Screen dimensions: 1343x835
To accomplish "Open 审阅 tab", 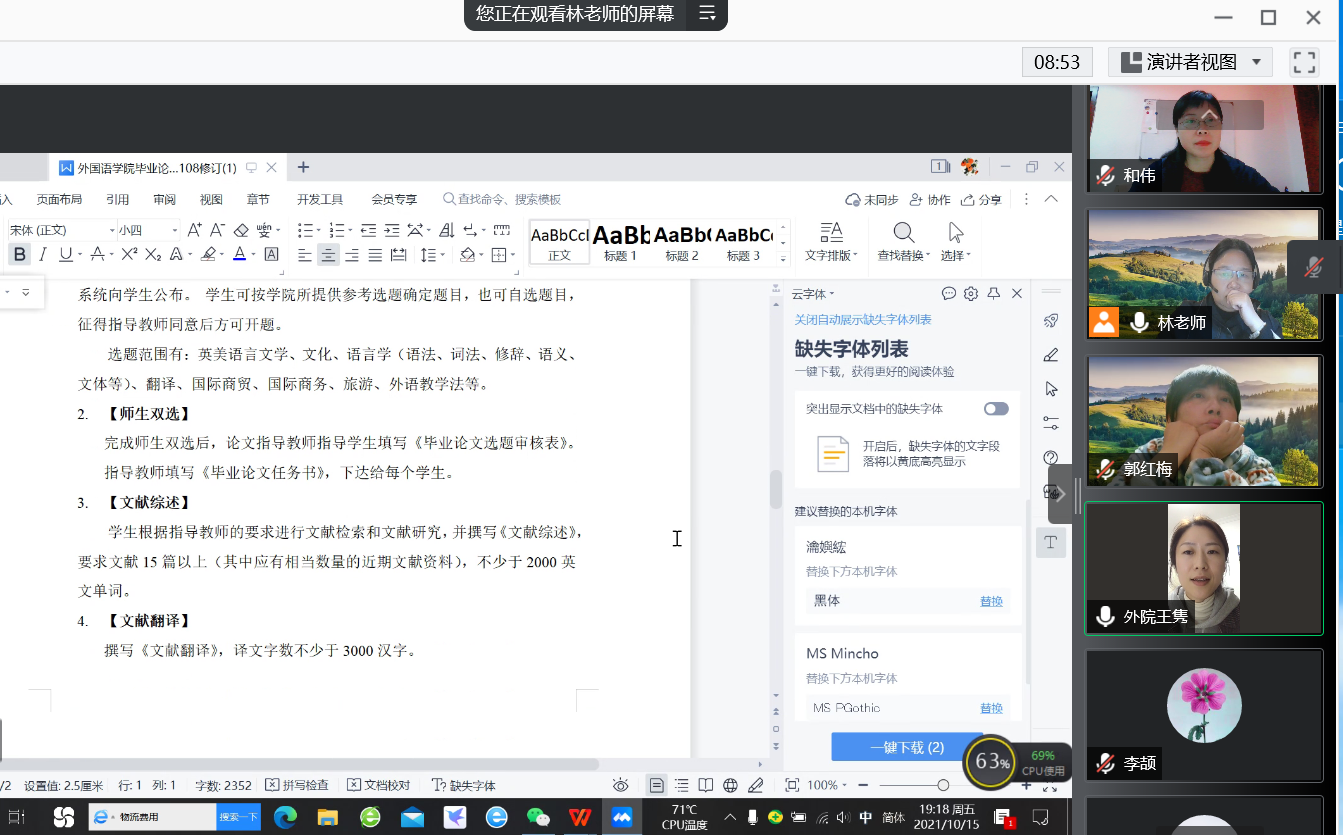I will [164, 199].
